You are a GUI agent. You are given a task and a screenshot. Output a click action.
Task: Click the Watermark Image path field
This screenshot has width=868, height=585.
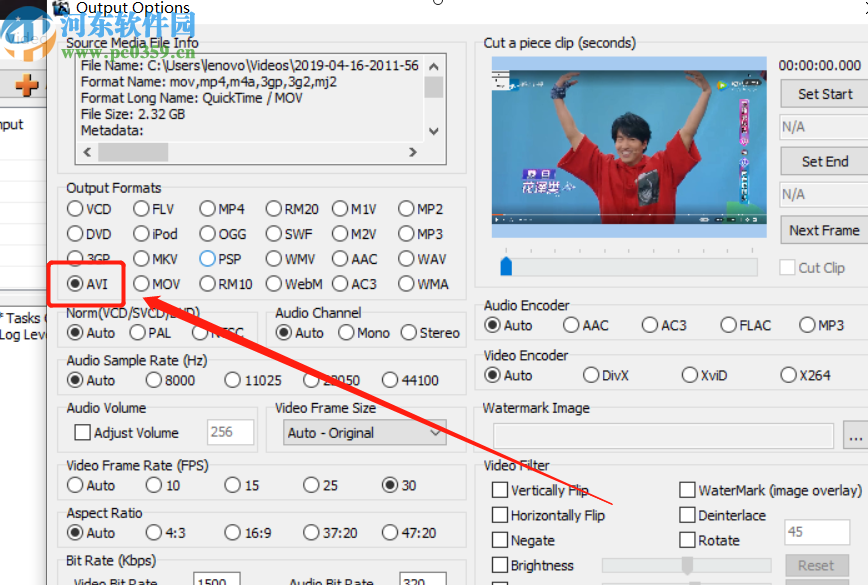pyautogui.click(x=663, y=437)
